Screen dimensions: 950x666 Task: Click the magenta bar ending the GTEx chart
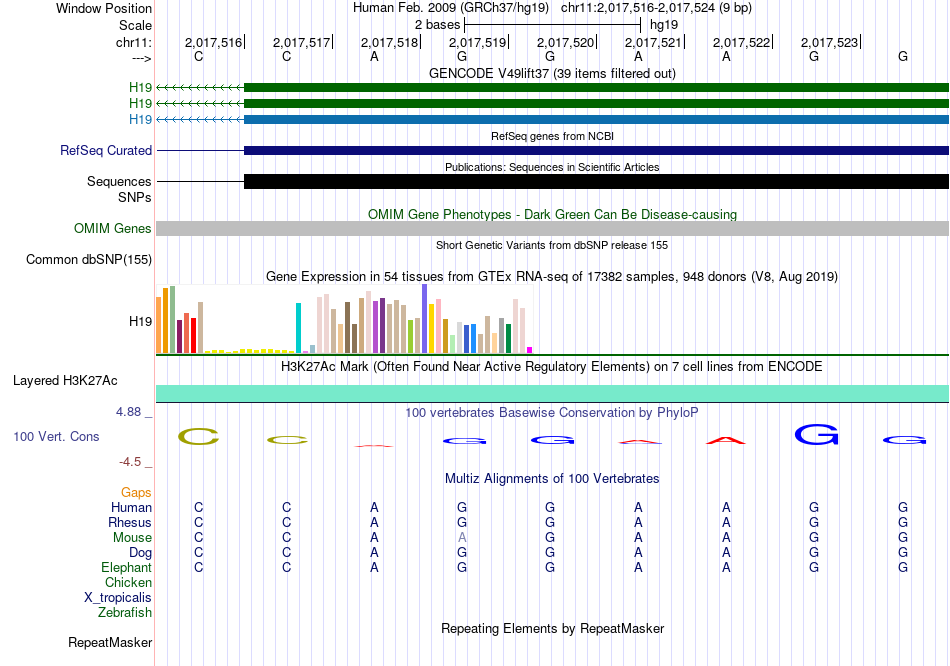point(530,350)
